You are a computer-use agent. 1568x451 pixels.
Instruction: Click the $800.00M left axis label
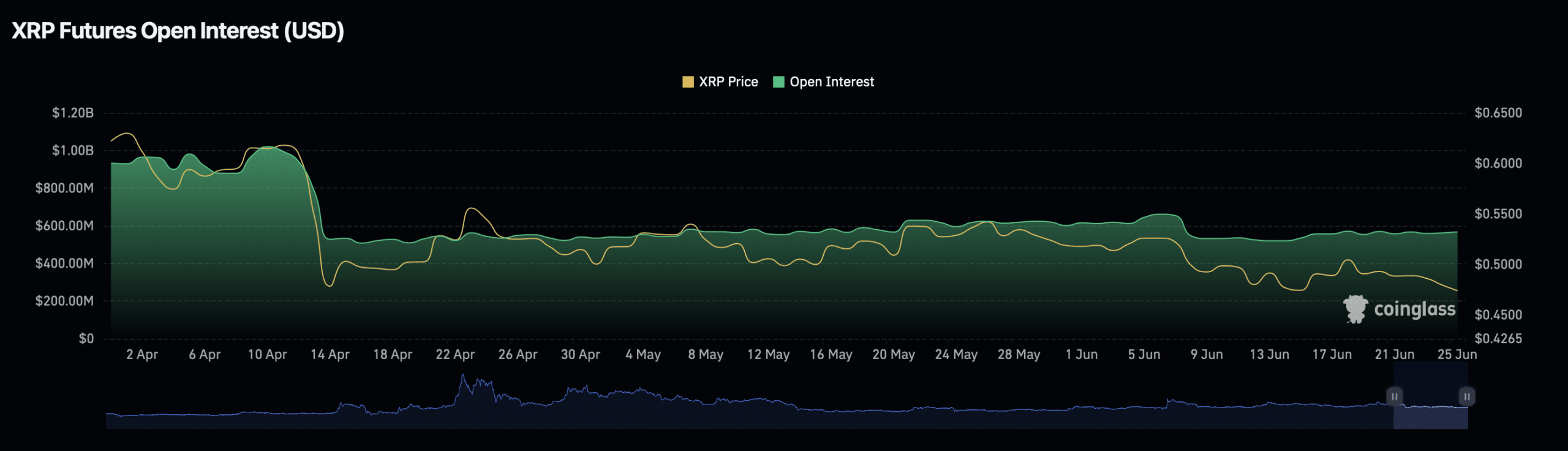click(x=64, y=188)
